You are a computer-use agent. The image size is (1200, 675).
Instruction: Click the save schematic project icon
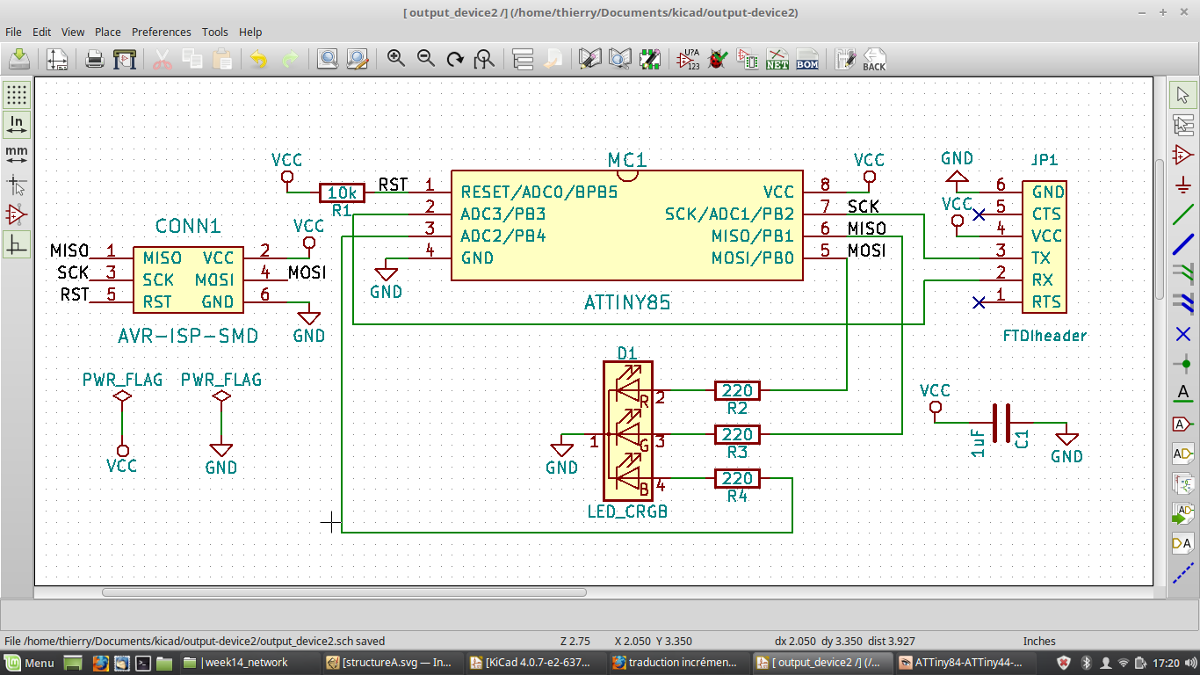pyautogui.click(x=19, y=59)
